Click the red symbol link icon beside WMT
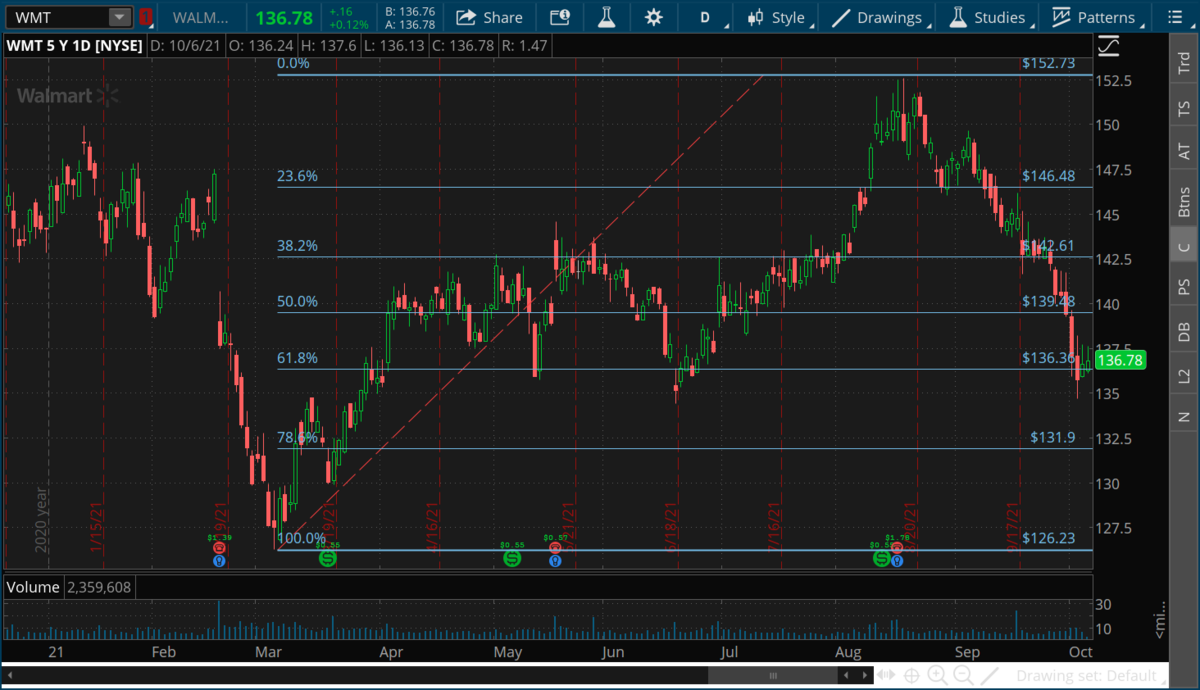The width and height of the screenshot is (1200, 690). (146, 17)
